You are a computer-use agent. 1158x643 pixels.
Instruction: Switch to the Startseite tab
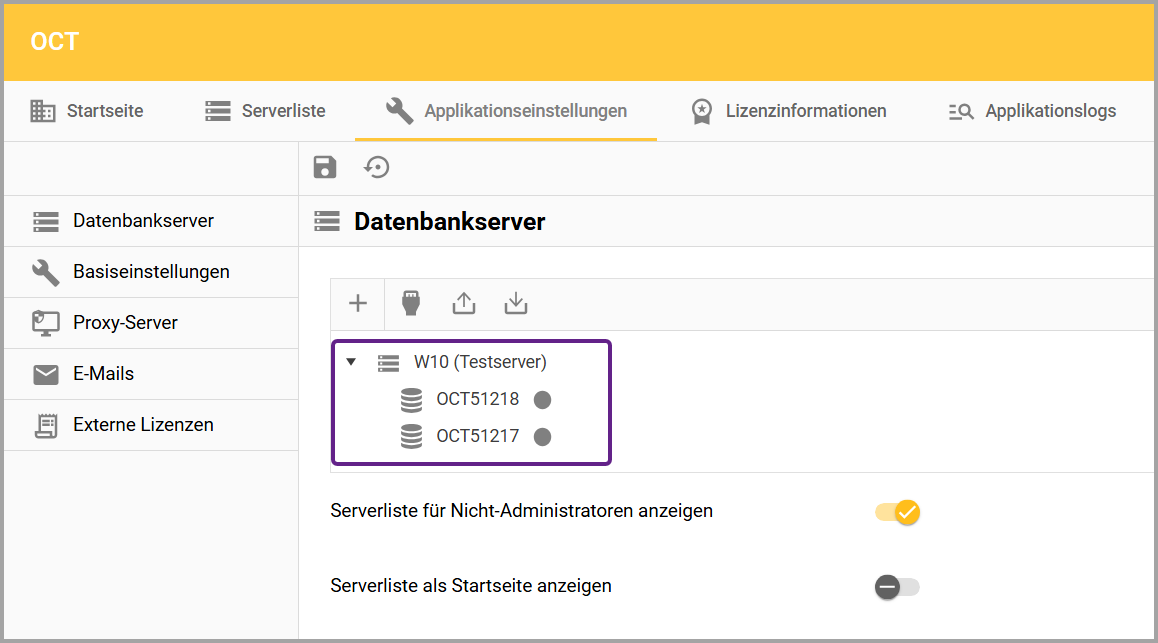pos(87,111)
